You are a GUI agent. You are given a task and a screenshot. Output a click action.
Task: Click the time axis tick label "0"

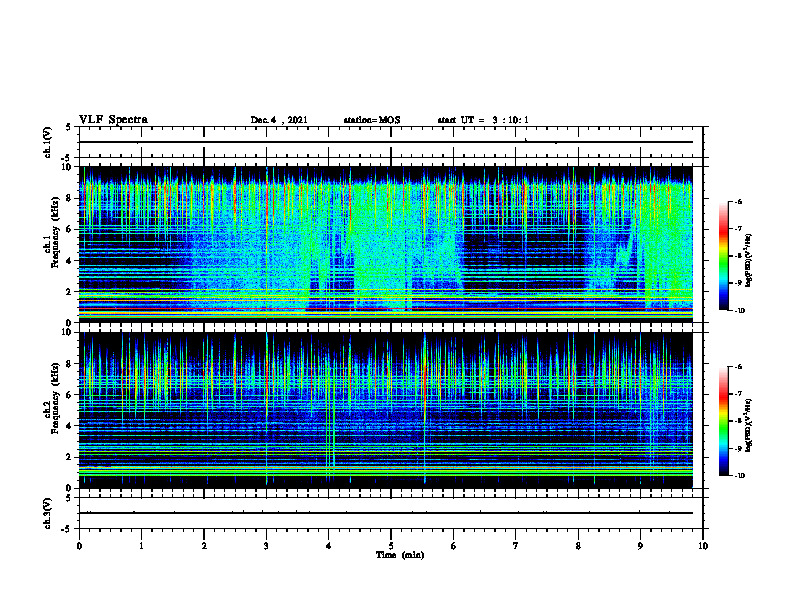tap(79, 546)
